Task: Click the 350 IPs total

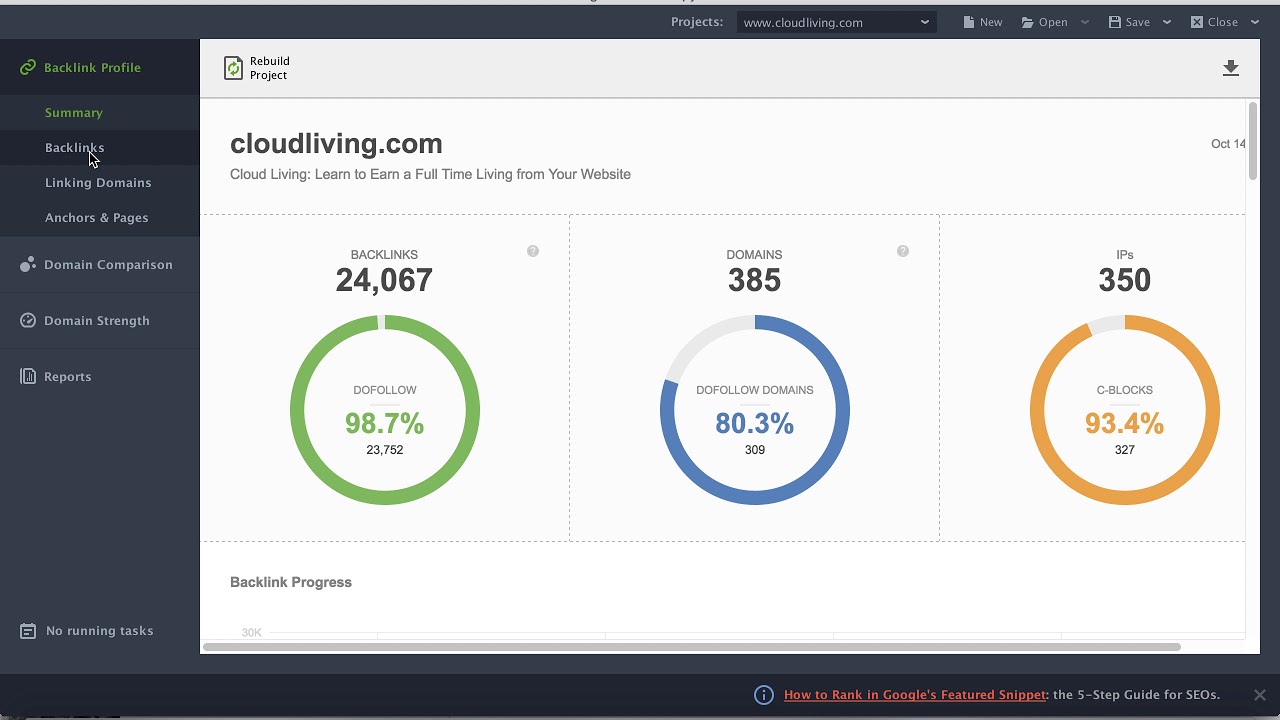Action: 1124,281
